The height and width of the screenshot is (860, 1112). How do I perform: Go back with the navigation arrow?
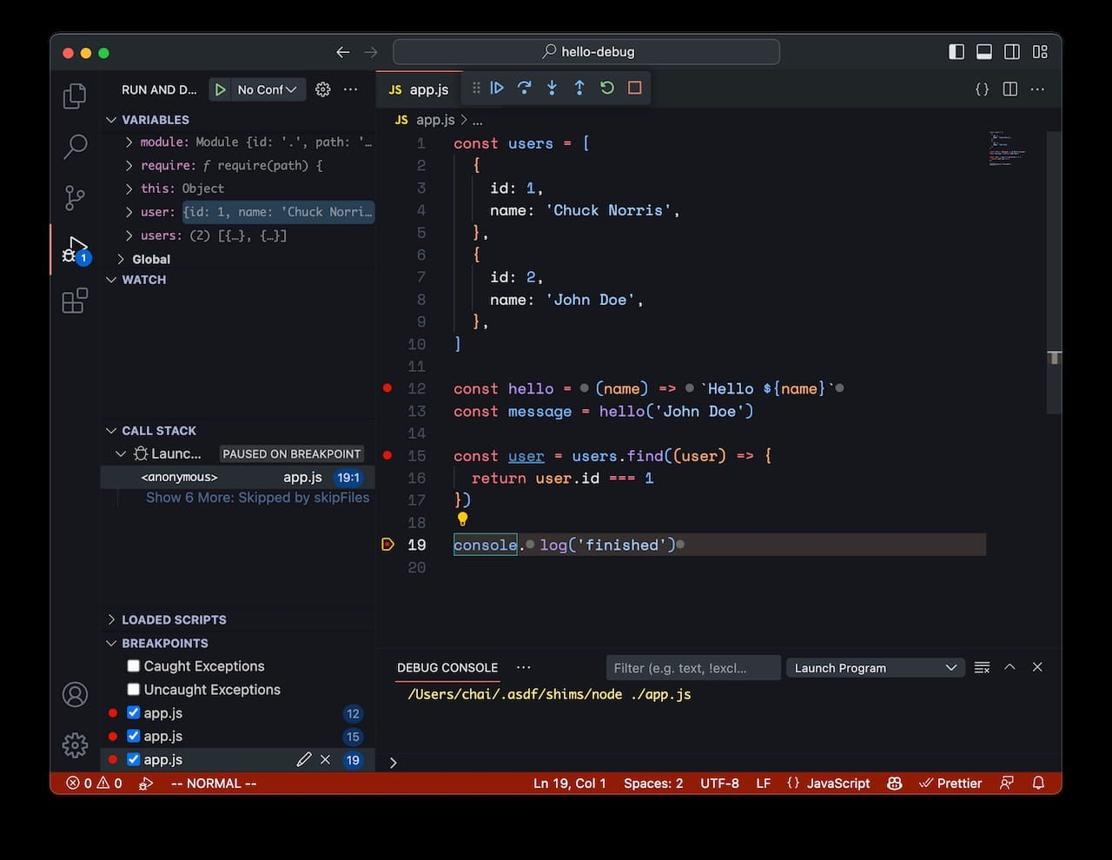coord(343,52)
